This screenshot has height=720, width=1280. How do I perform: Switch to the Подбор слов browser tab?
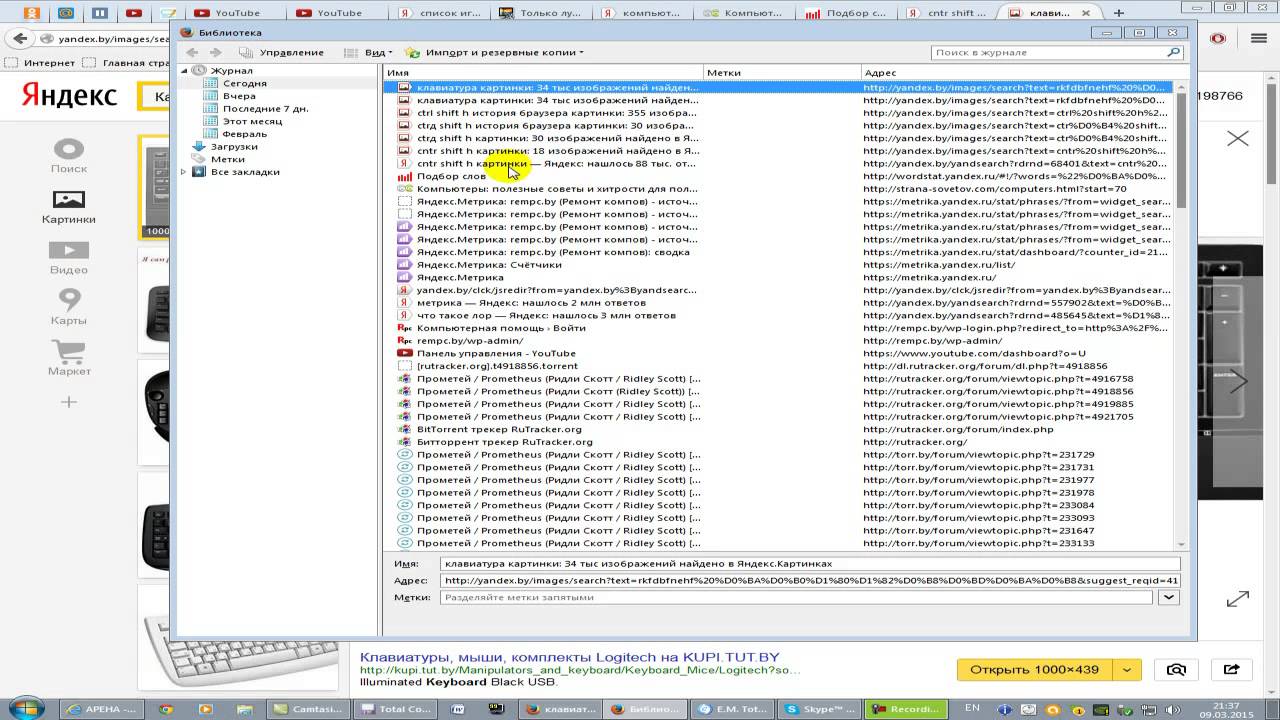845,13
